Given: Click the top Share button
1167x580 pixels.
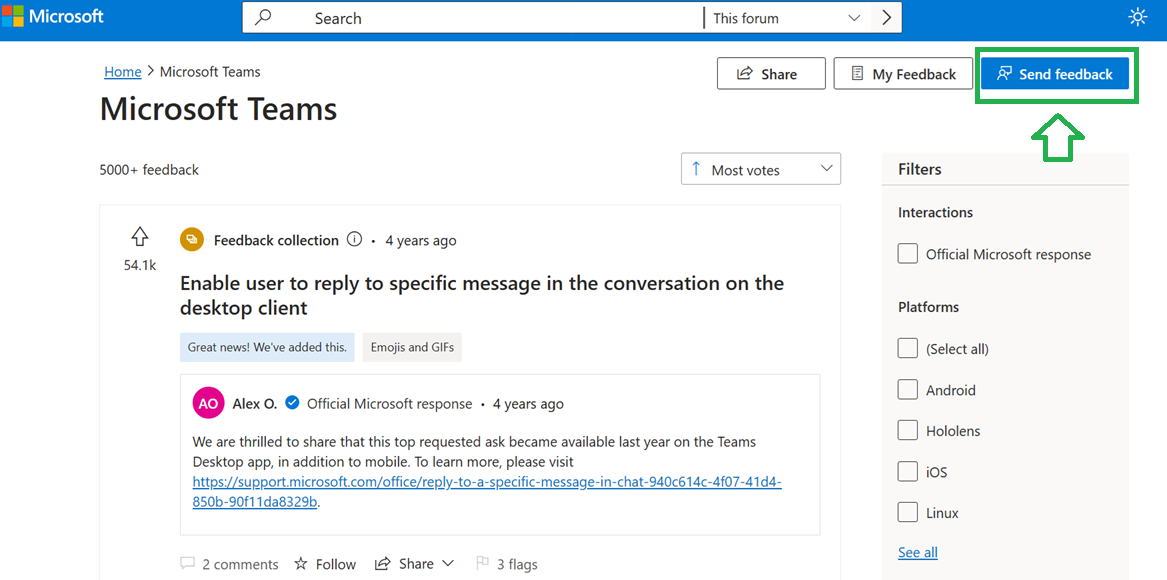Looking at the screenshot, I should [771, 74].
